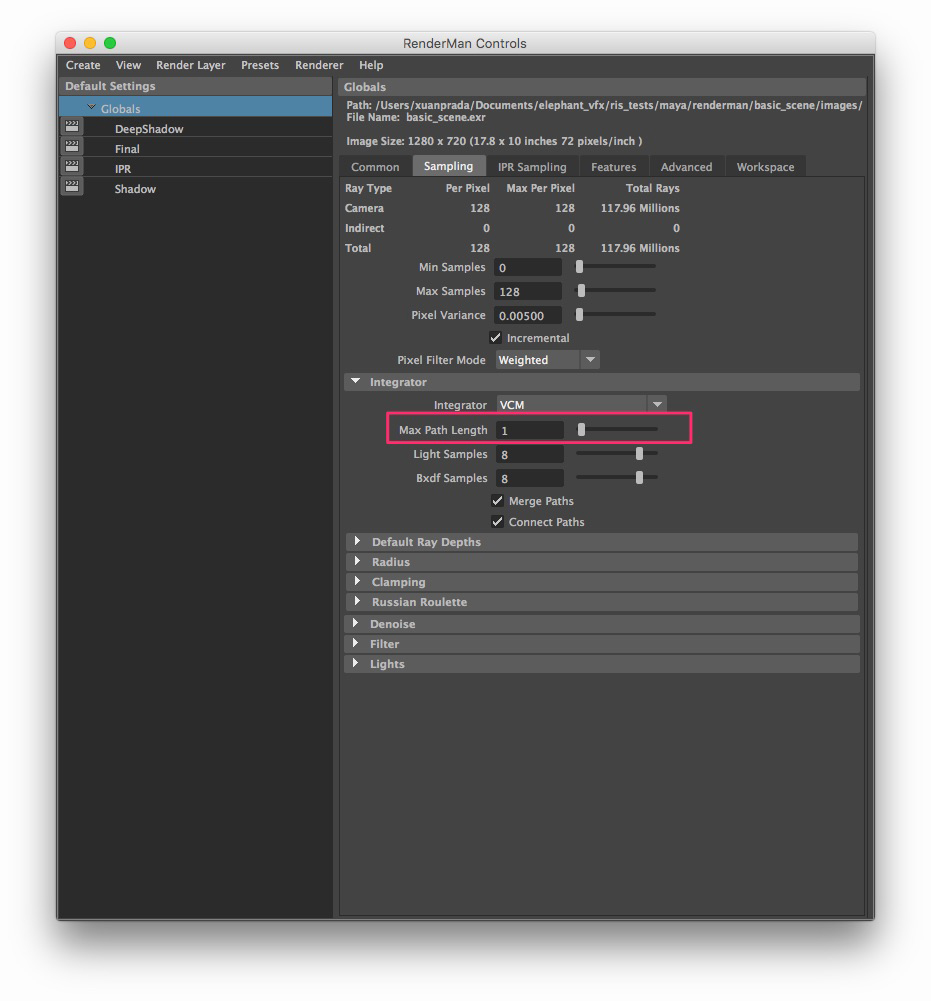Viewport: 931px width, 1001px height.
Task: Click the Default Settings panel header
Action: (x=195, y=86)
